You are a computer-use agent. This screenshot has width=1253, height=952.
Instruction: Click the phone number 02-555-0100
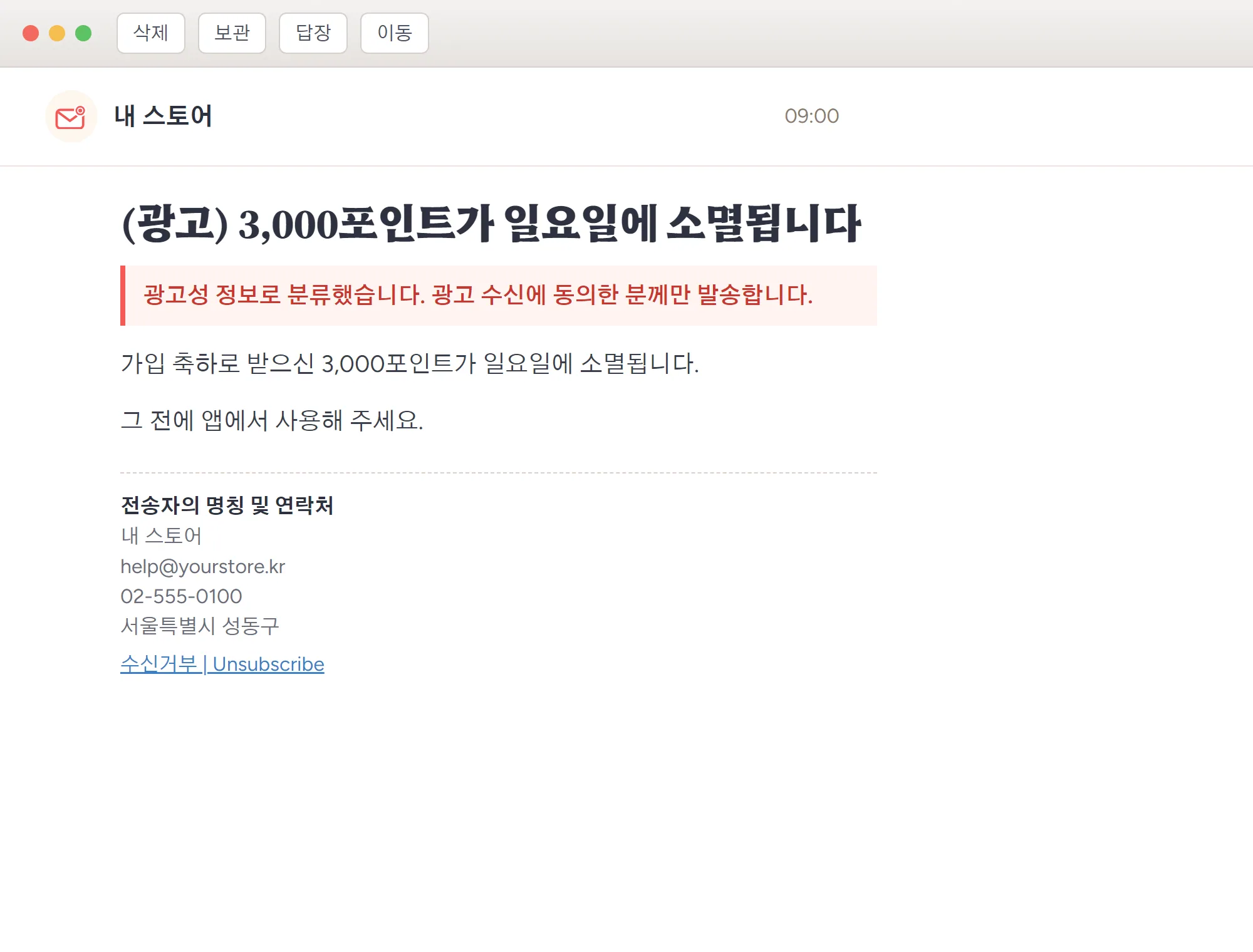click(x=181, y=596)
